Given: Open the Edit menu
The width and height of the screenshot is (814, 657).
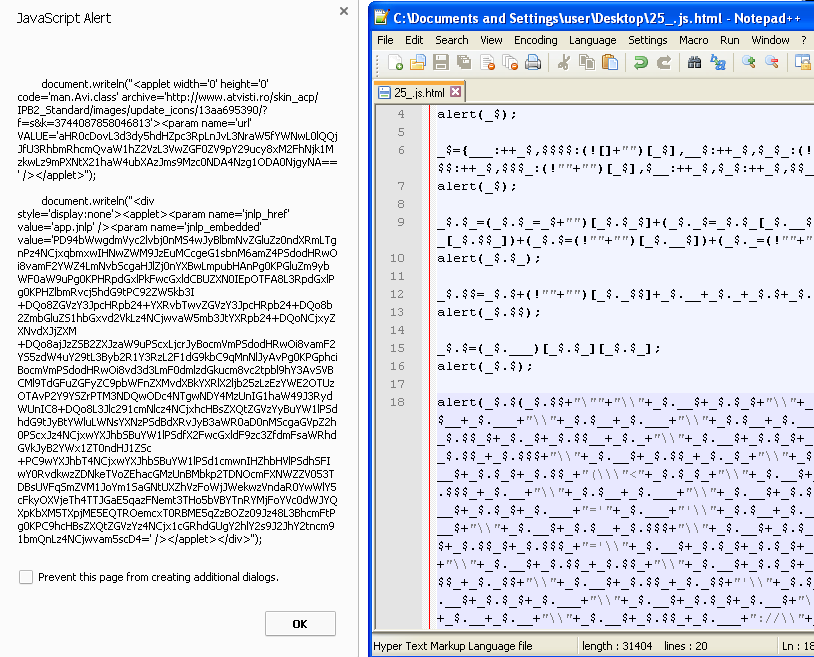Looking at the screenshot, I should tap(414, 40).
